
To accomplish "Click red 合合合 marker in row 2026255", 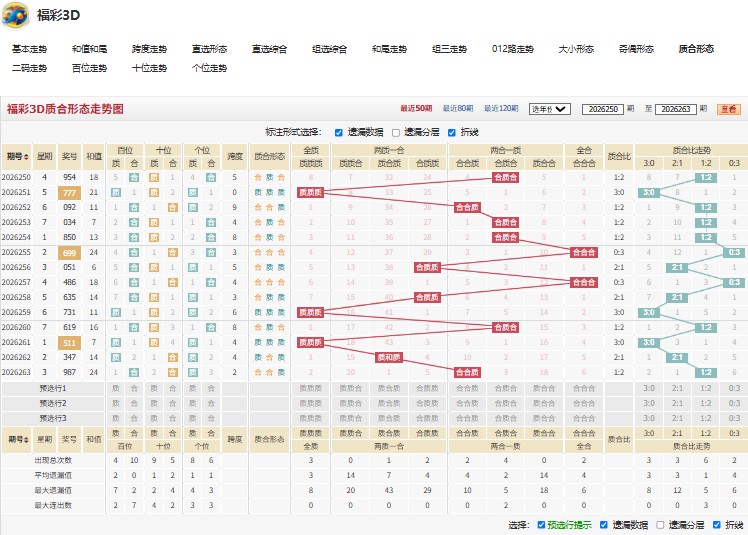I will pos(584,252).
